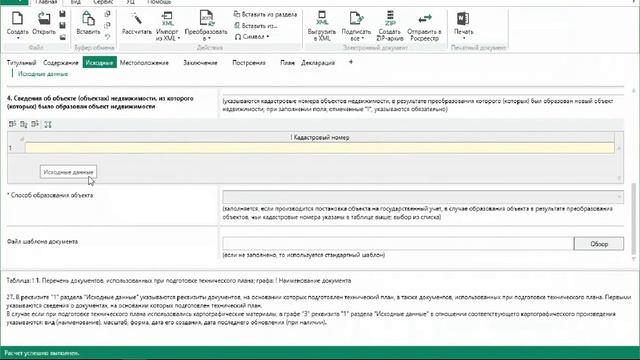
Task: Choose Вставить из раздела
Action: pyautogui.click(x=265, y=14)
